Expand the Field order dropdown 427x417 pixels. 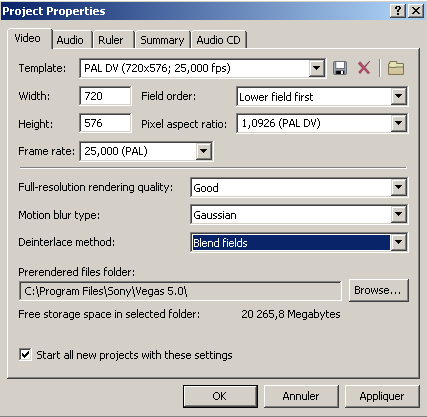point(399,97)
